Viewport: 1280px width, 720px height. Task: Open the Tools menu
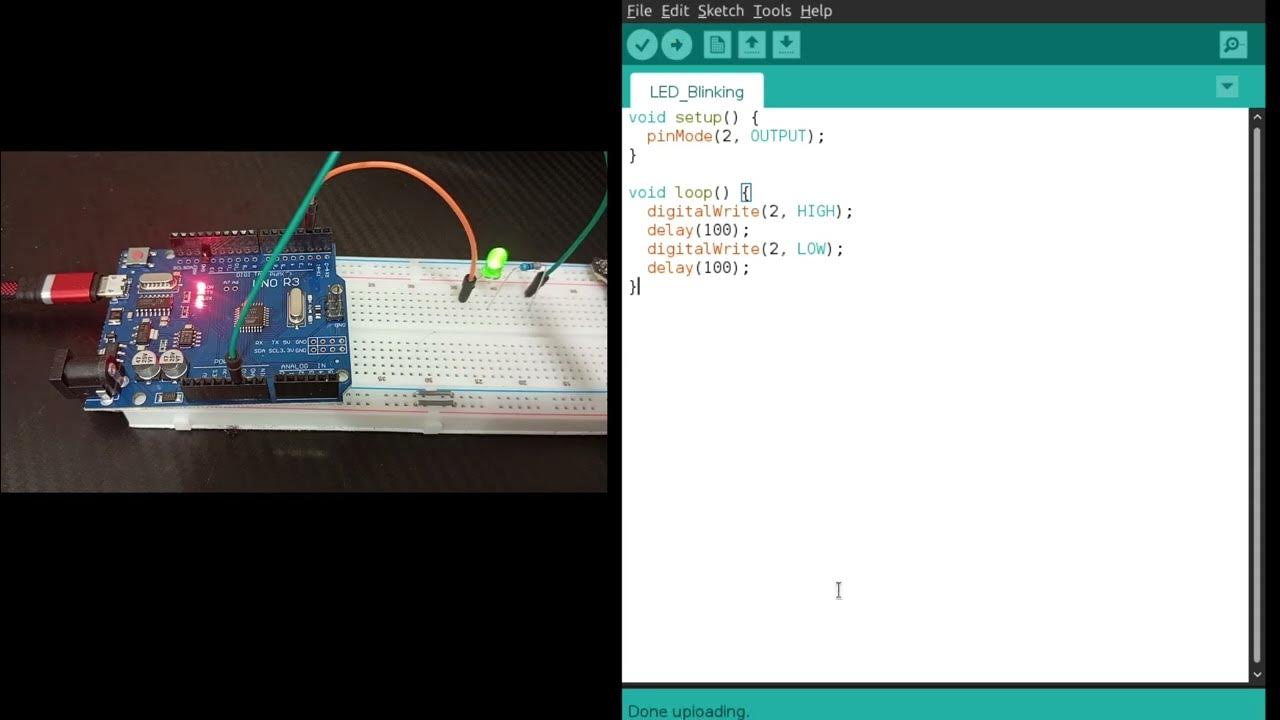772,11
